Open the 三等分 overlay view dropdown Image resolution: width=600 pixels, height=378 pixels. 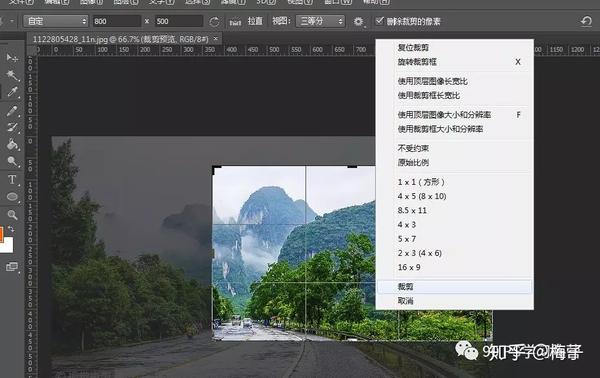(x=320, y=21)
